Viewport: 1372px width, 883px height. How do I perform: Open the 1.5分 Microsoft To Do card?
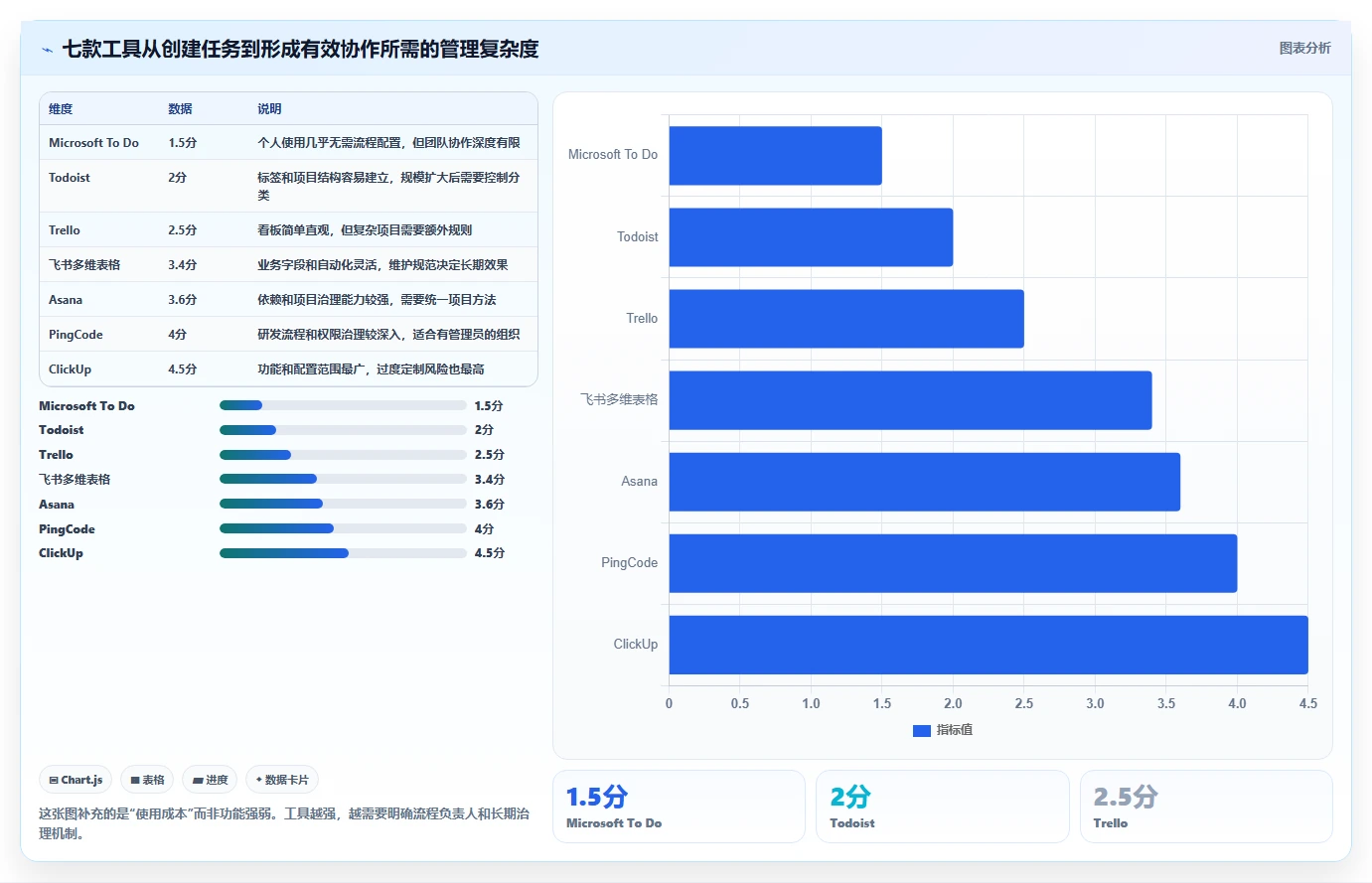[679, 807]
